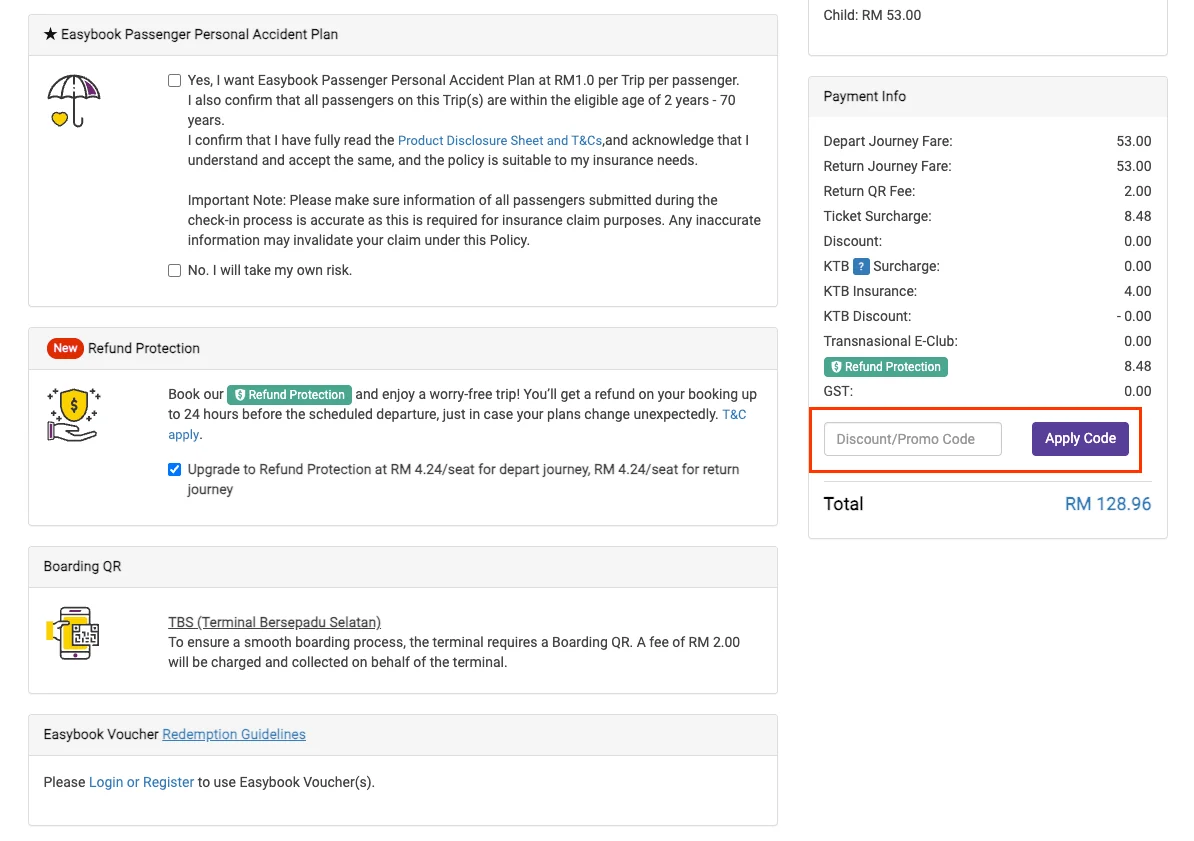Click the Boarding QR phone icon
Image resolution: width=1194 pixels, height=841 pixels.
(x=74, y=633)
